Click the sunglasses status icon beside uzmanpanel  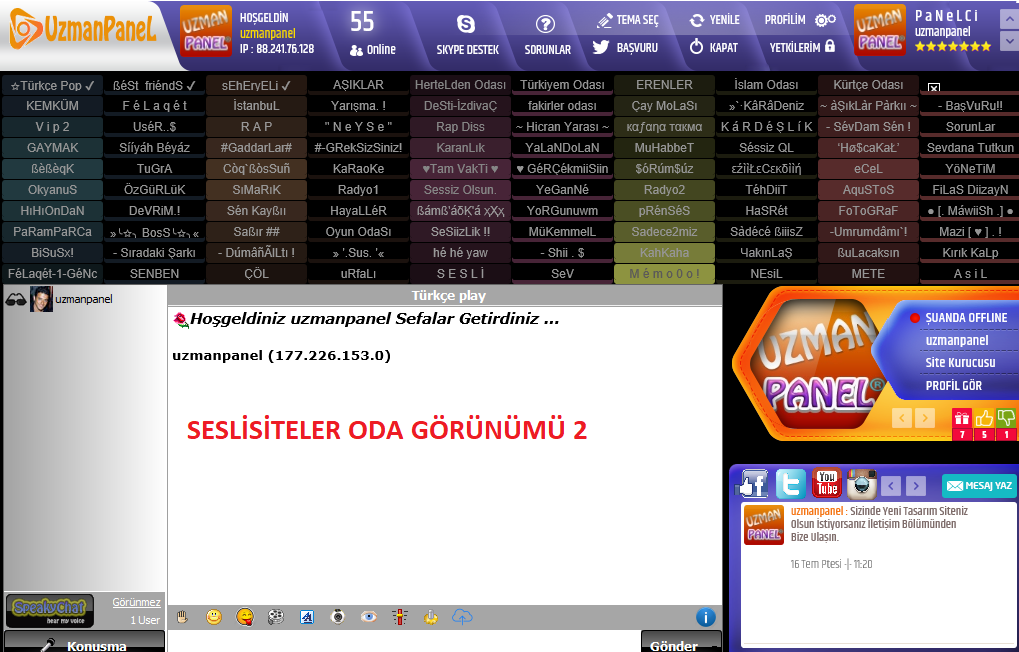[16, 300]
